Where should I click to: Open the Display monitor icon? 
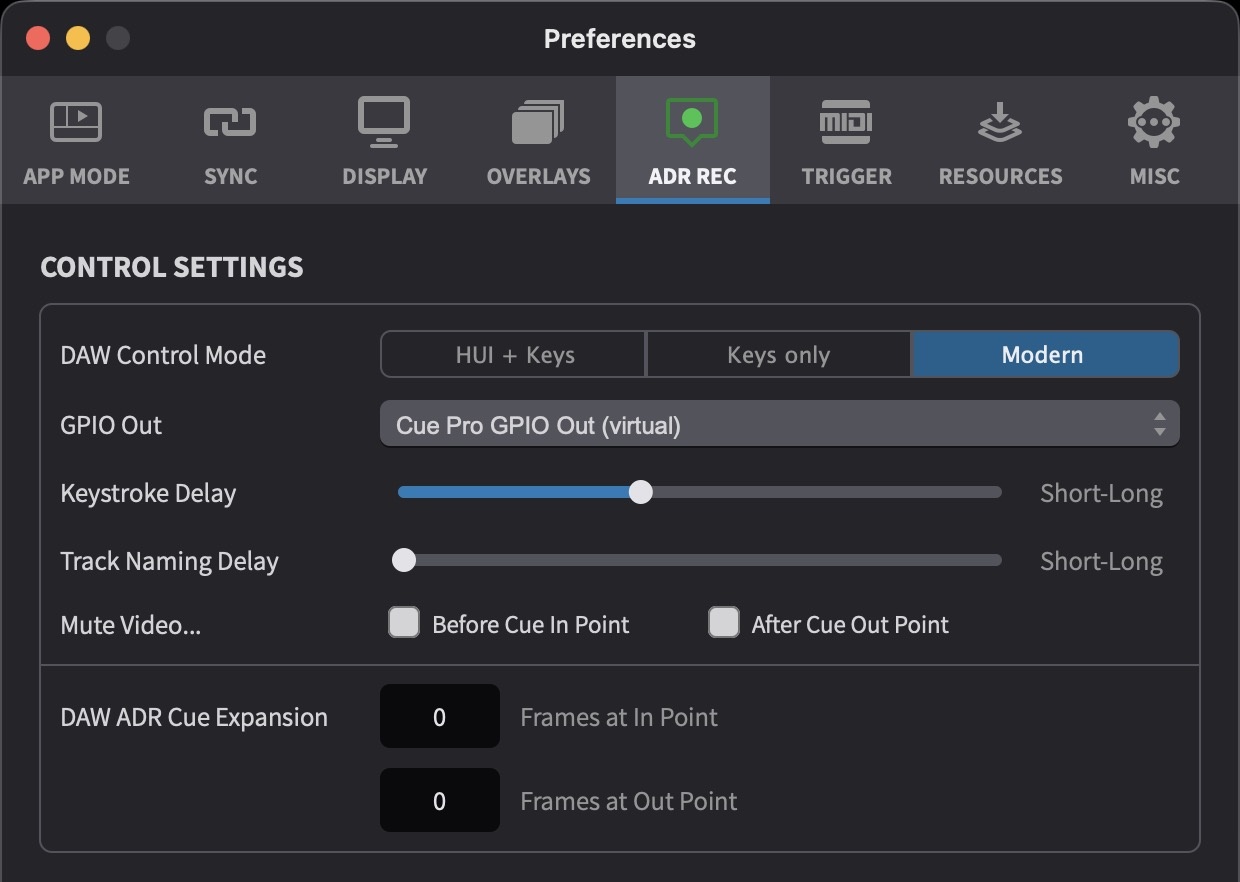point(384,121)
